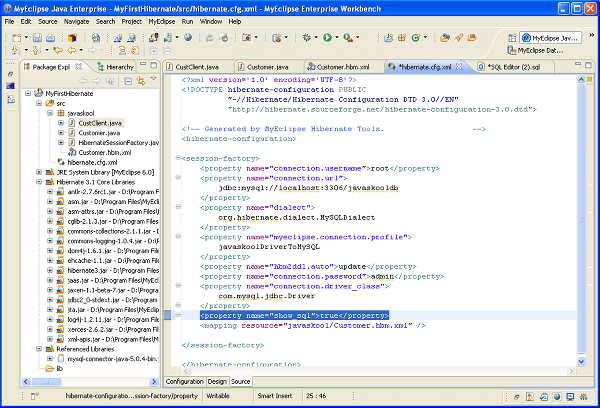Open the Run dropdown arrow
Screen dimensions: 600x408
coord(337,38)
